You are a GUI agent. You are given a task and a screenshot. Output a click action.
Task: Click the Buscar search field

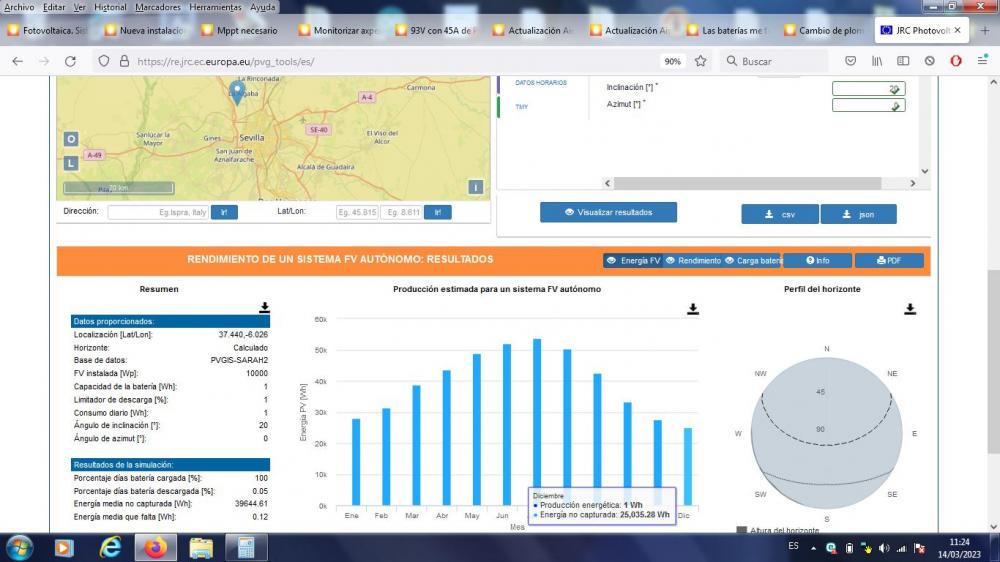[774, 61]
